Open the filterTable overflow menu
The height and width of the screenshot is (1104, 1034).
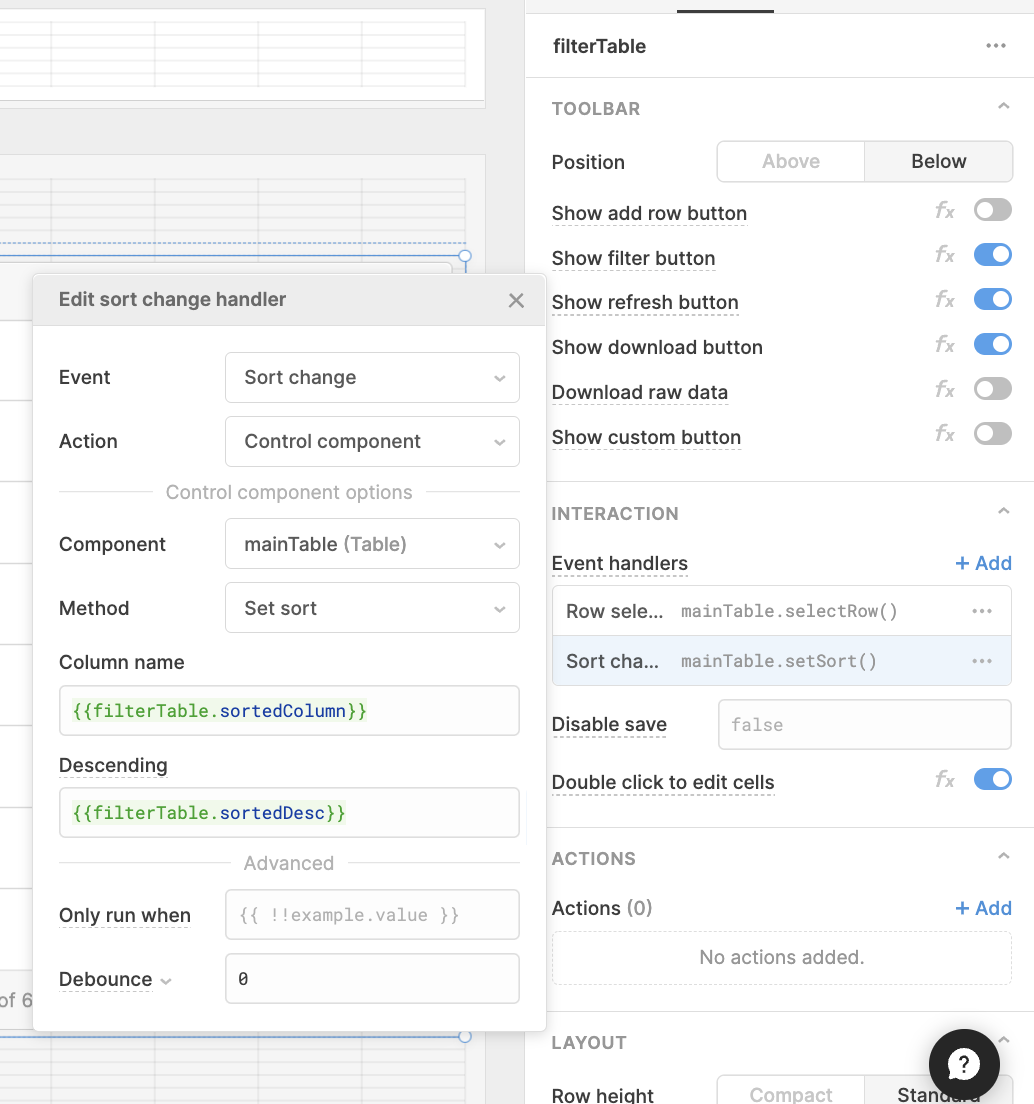coord(996,45)
